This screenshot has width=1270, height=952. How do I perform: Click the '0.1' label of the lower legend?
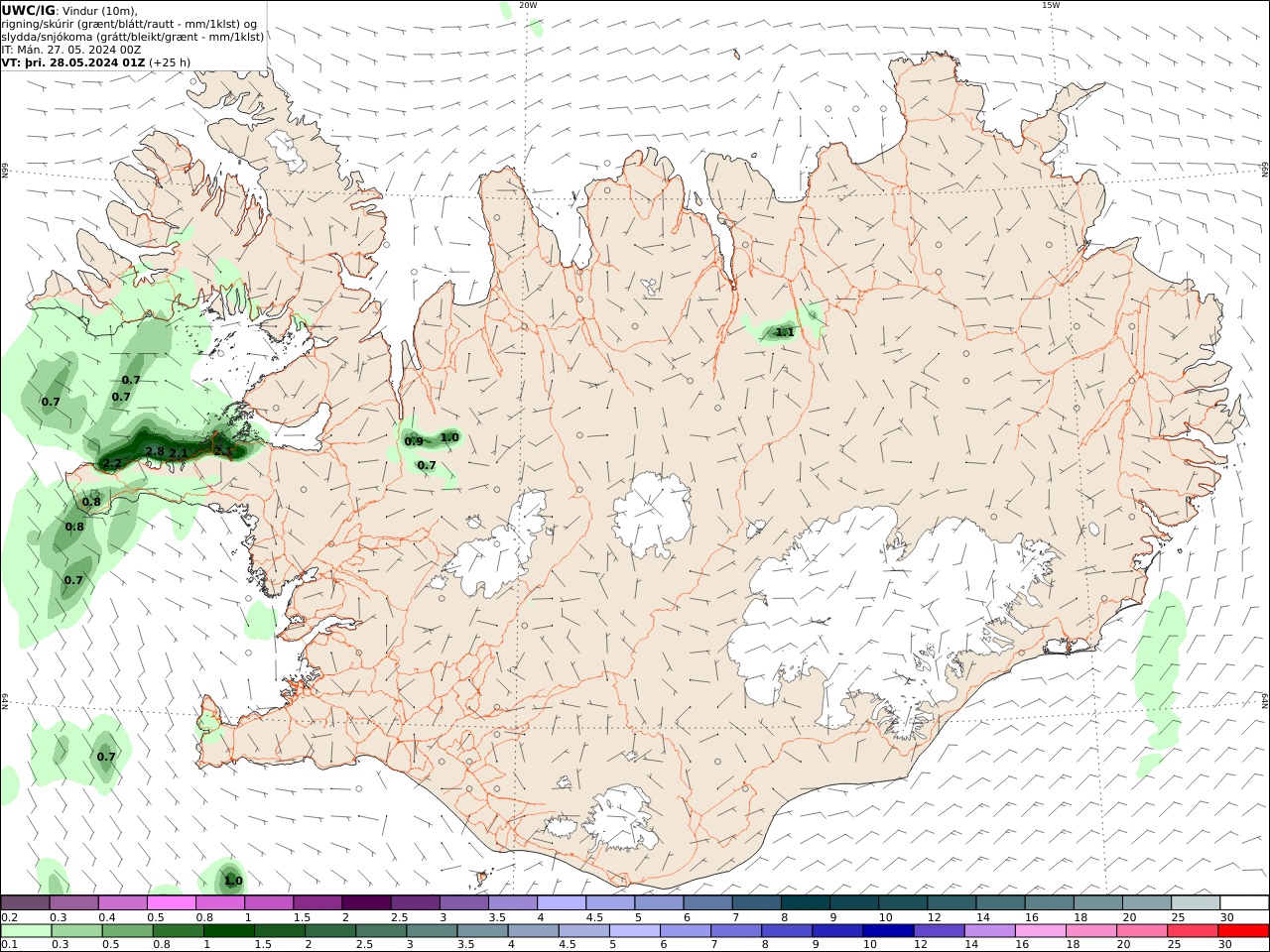click(9, 945)
